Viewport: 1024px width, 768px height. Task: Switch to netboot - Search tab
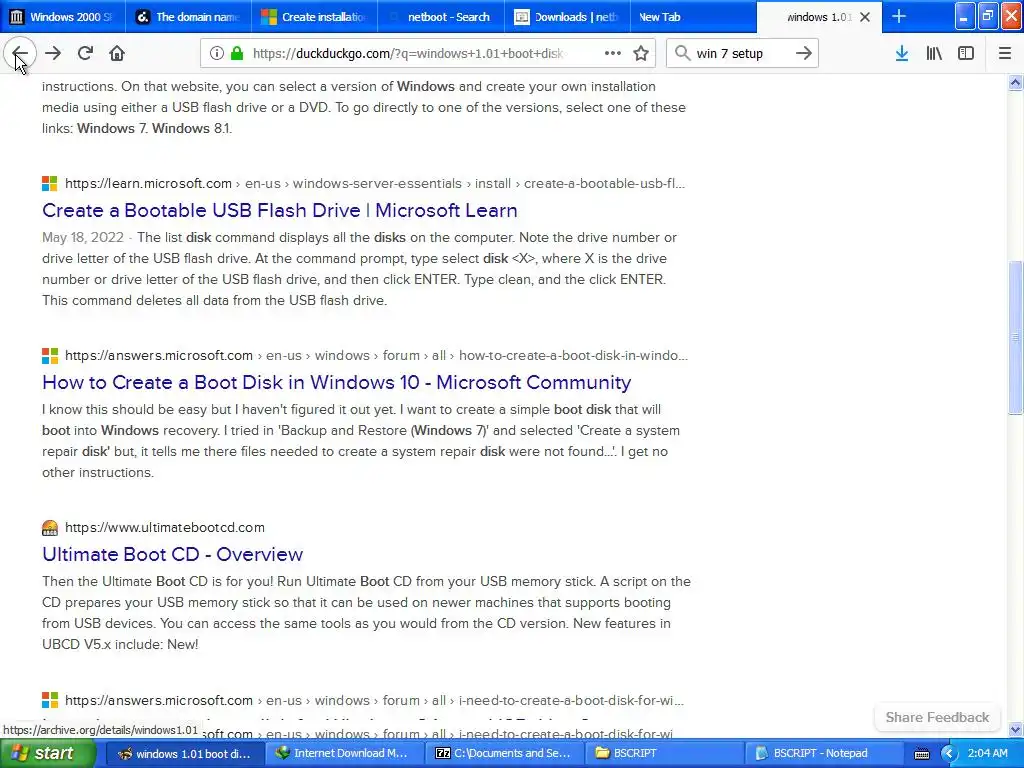(x=441, y=17)
